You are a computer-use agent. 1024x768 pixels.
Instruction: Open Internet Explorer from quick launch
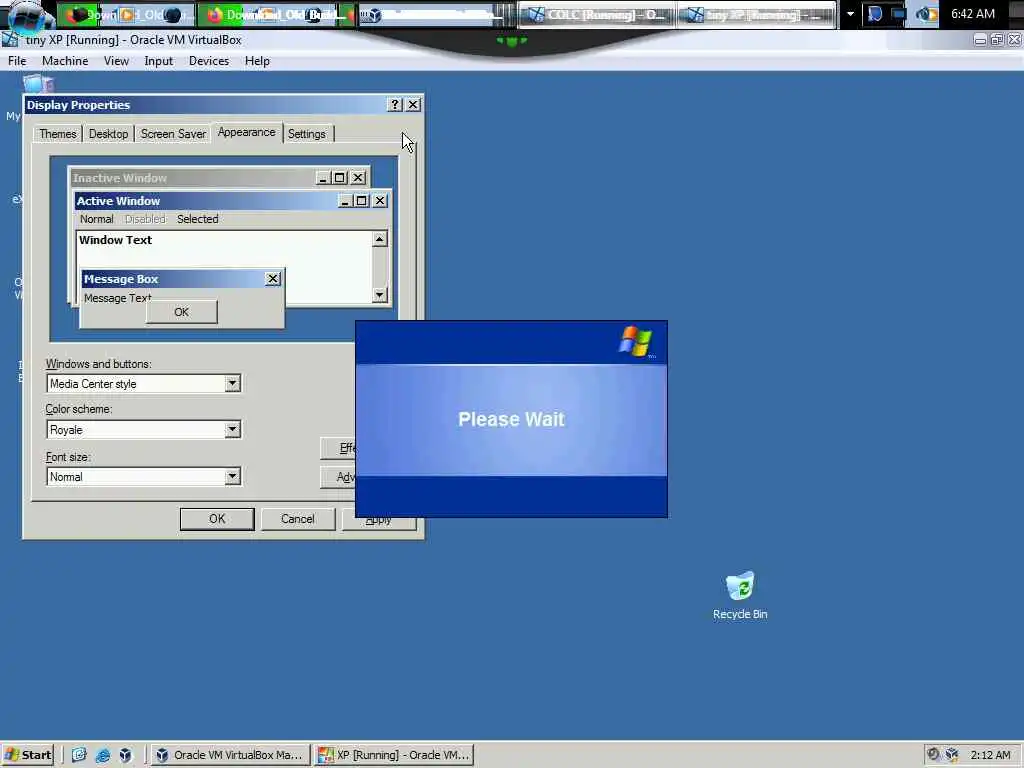(x=103, y=755)
